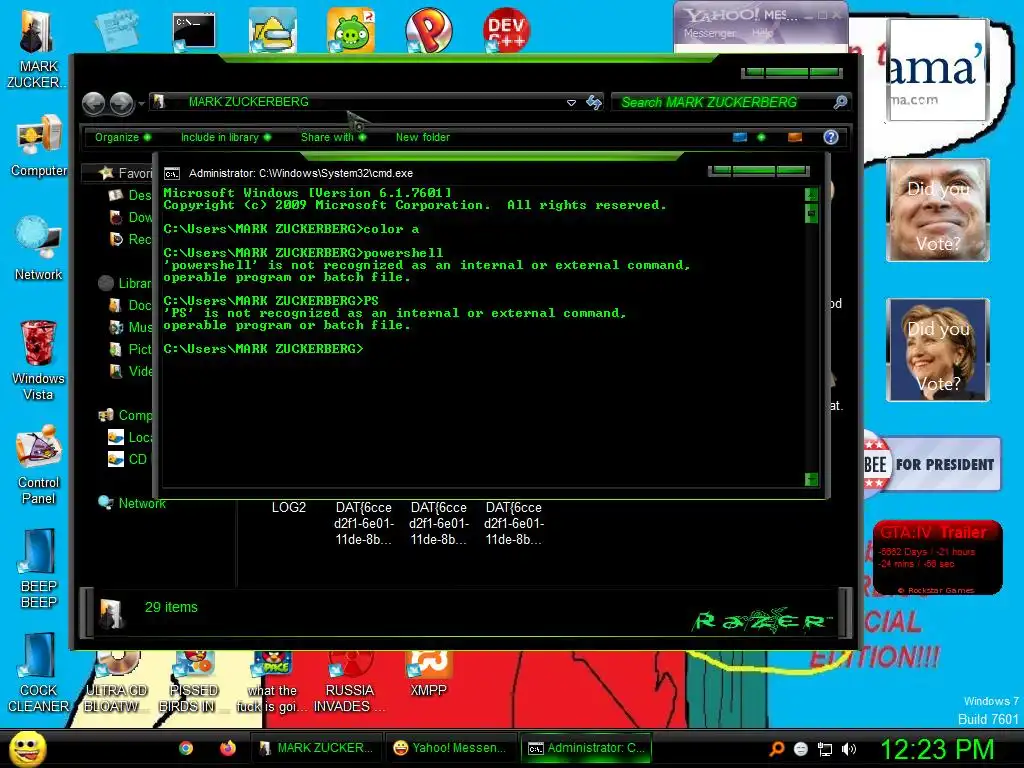Click the magnifier search tray icon

(776, 749)
